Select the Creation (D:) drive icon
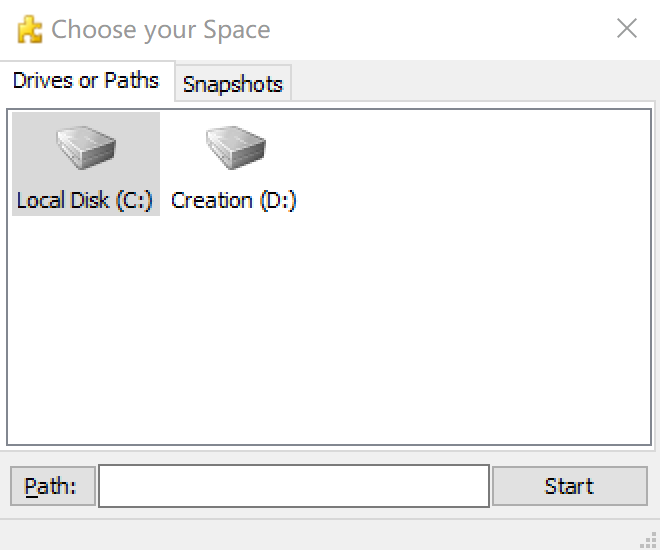660x550 pixels. 235,148
